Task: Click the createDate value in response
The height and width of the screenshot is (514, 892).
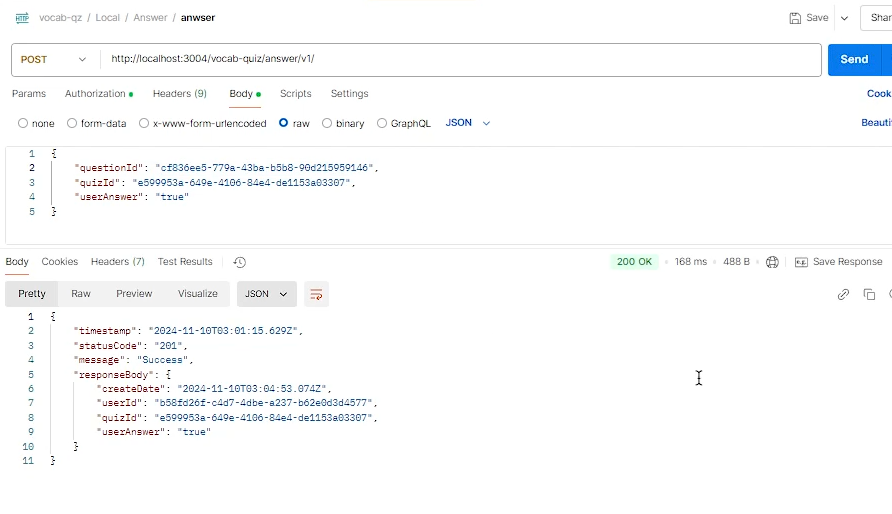Action: click(251, 389)
